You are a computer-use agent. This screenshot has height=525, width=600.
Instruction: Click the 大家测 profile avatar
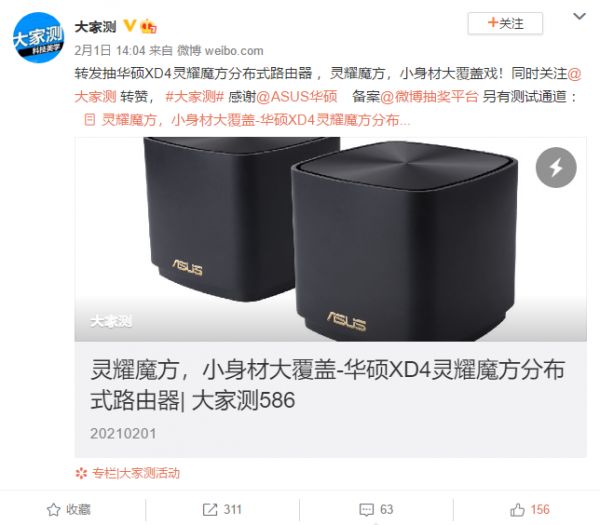pyautogui.click(x=38, y=38)
